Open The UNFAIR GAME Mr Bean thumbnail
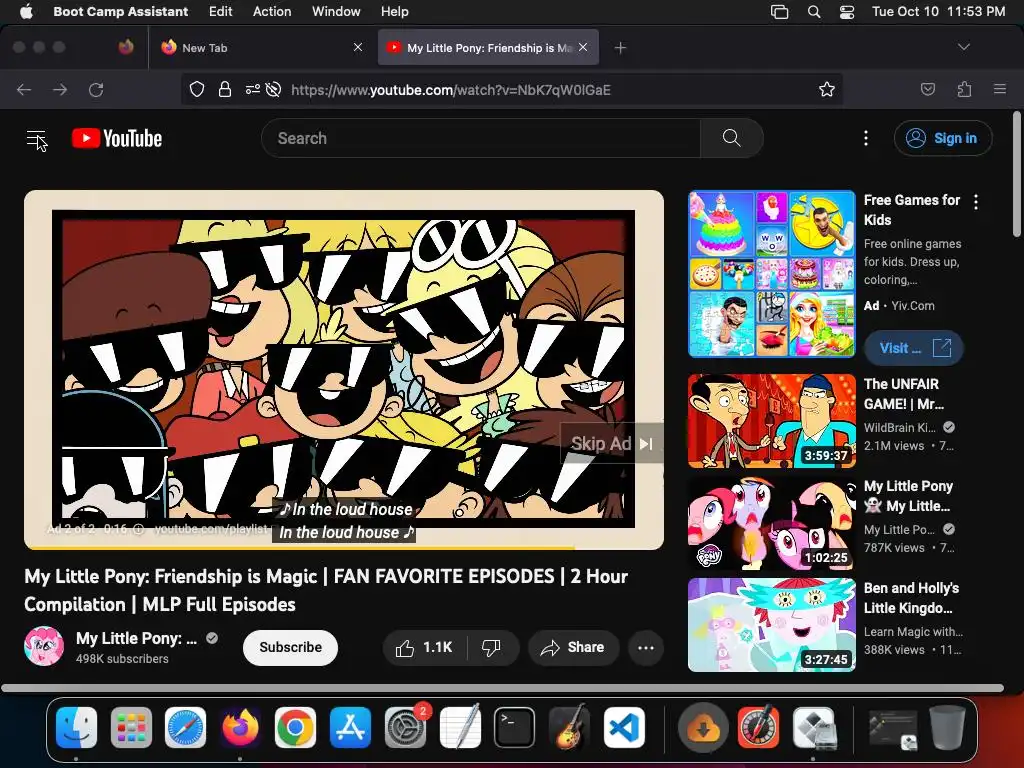Image resolution: width=1024 pixels, height=768 pixels. tap(771, 421)
